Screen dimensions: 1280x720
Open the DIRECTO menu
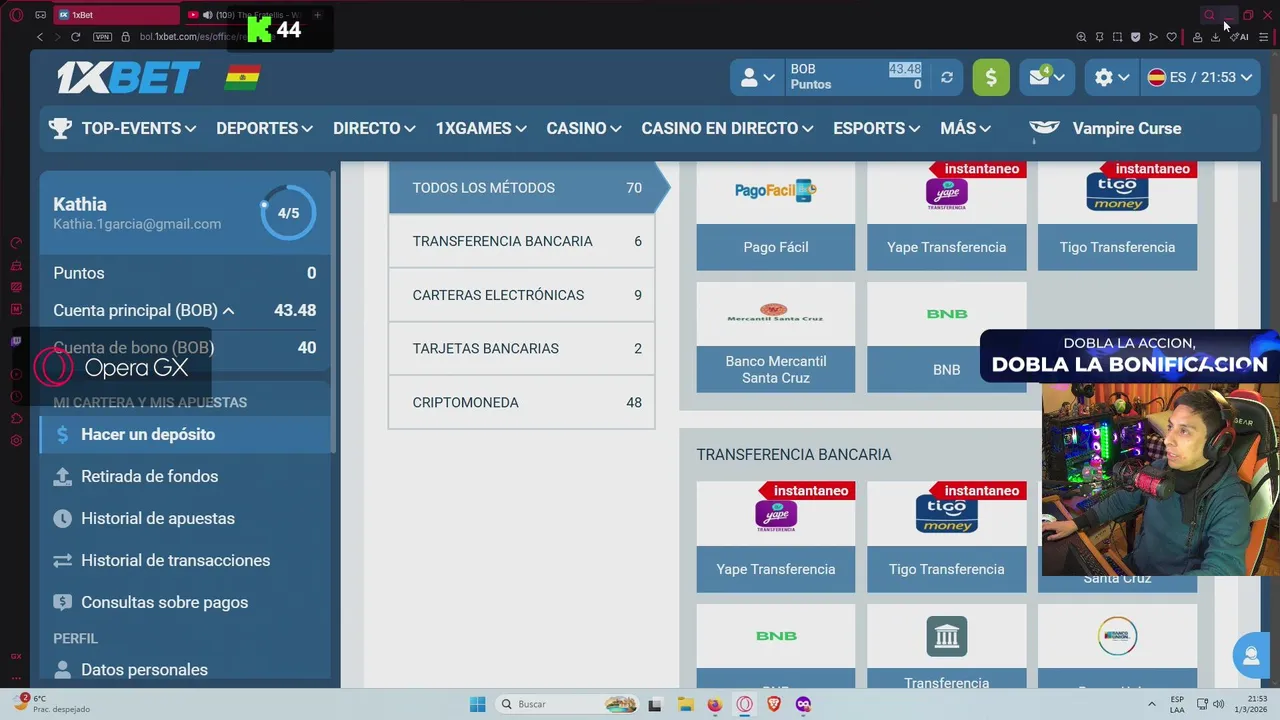(x=374, y=128)
